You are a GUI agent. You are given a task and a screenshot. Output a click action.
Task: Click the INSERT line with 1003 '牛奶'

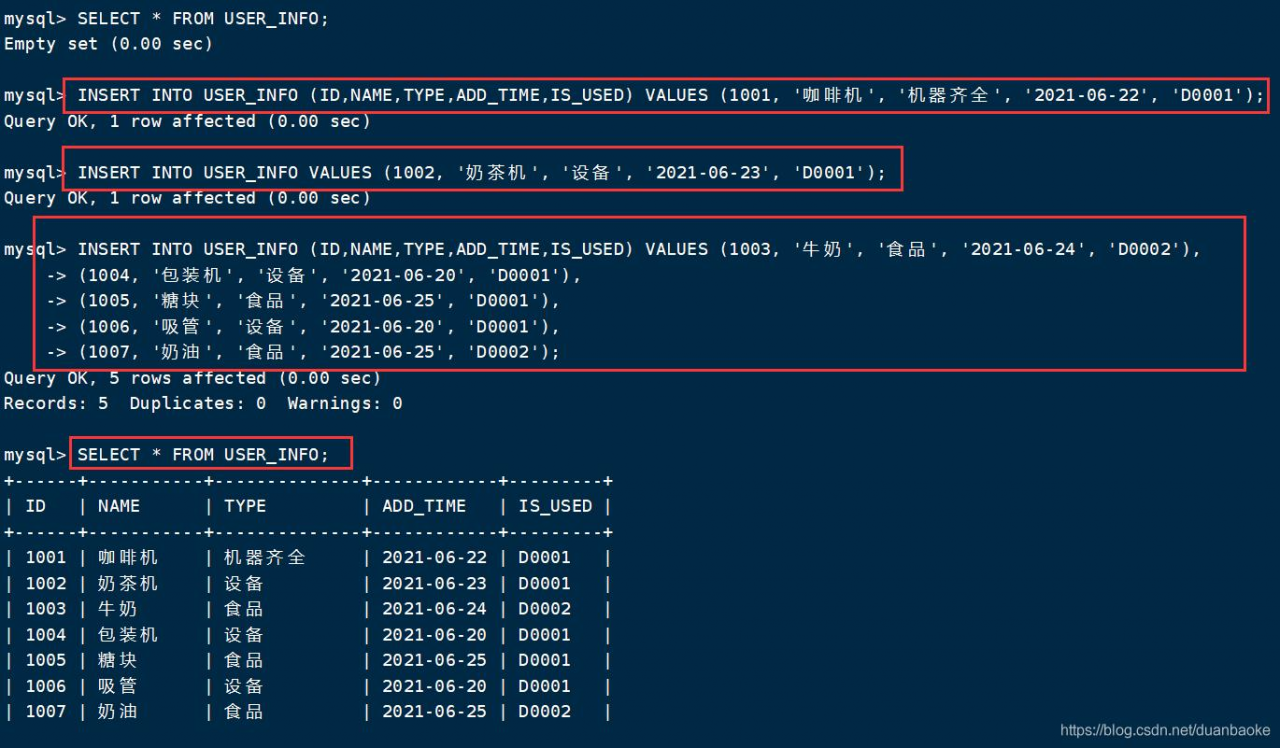639,249
